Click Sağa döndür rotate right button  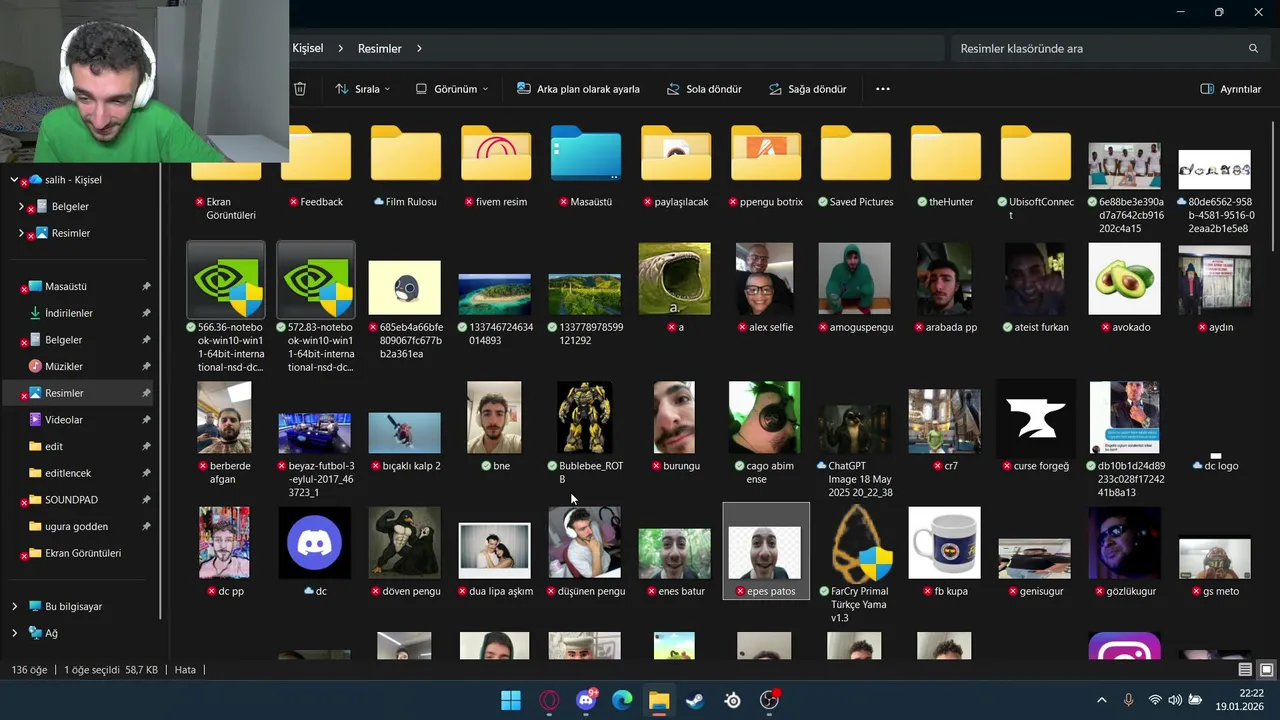point(807,89)
